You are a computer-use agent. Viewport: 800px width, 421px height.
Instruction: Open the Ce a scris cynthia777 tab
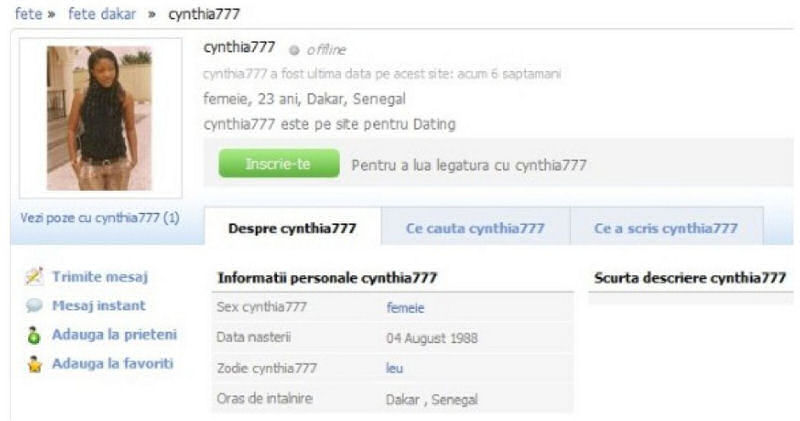click(666, 228)
